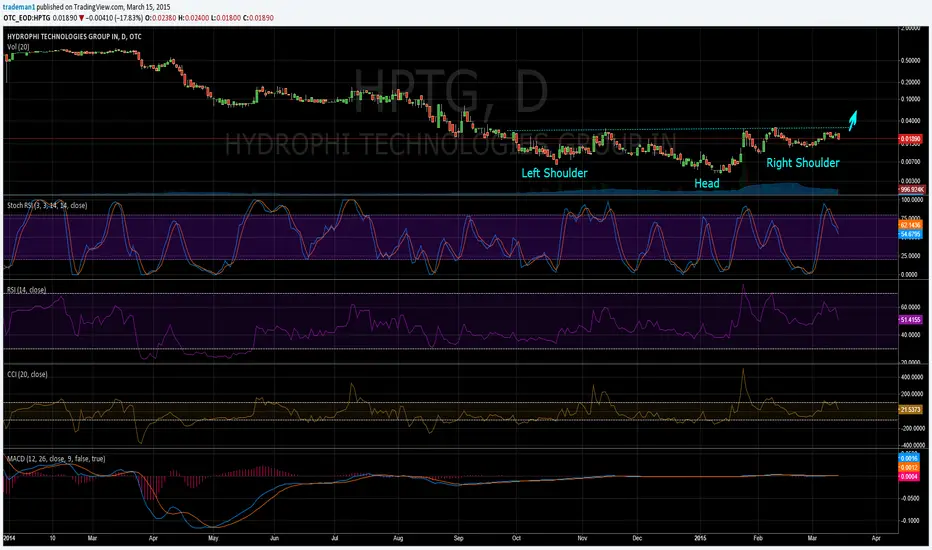Screen dimensions: 932x550
Task: Click the 0.10000 price axis label
Action: pyautogui.click(x=911, y=99)
